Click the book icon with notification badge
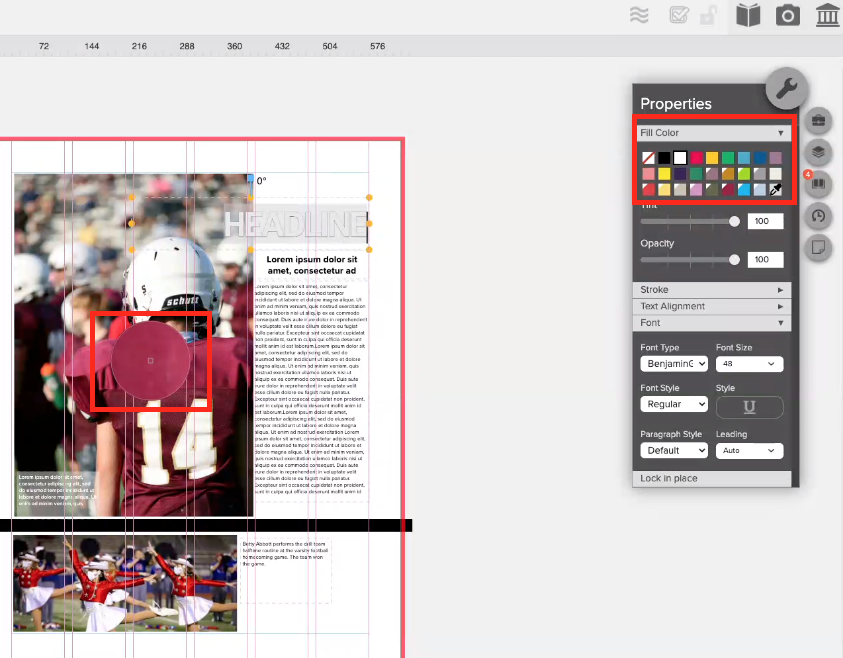 [818, 185]
